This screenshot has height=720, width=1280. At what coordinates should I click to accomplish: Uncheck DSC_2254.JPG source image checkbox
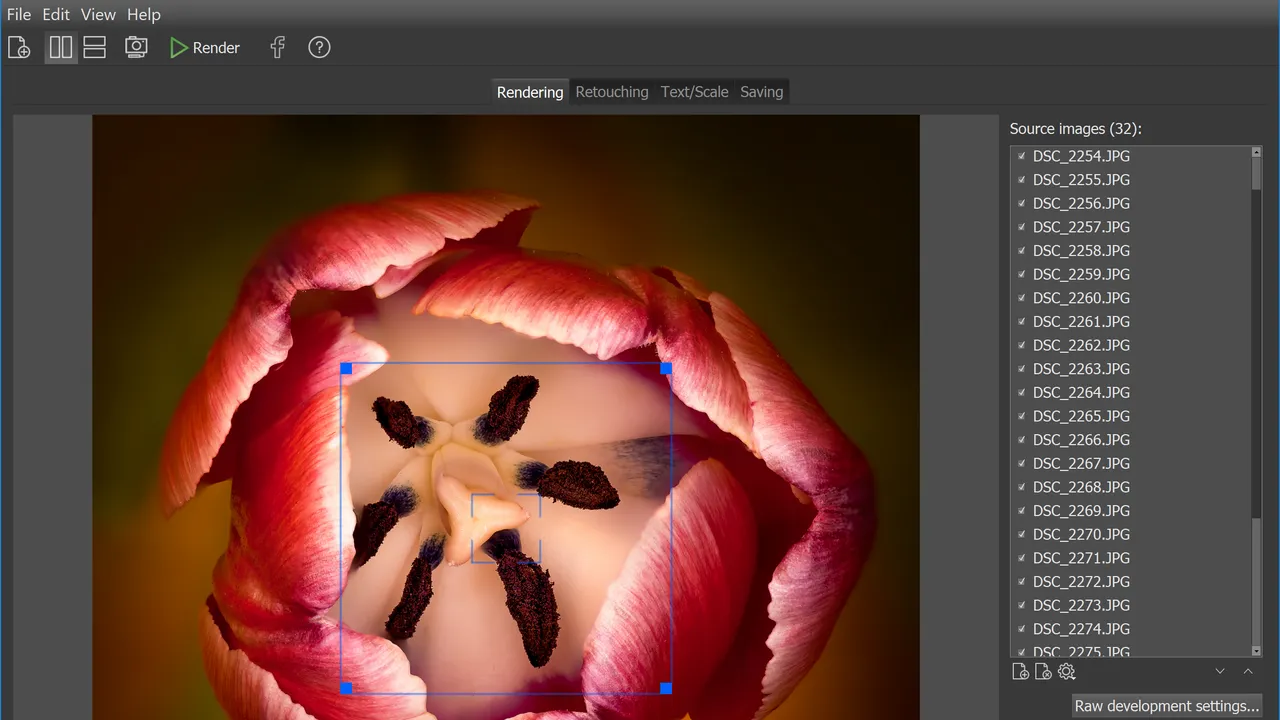[x=1021, y=156]
